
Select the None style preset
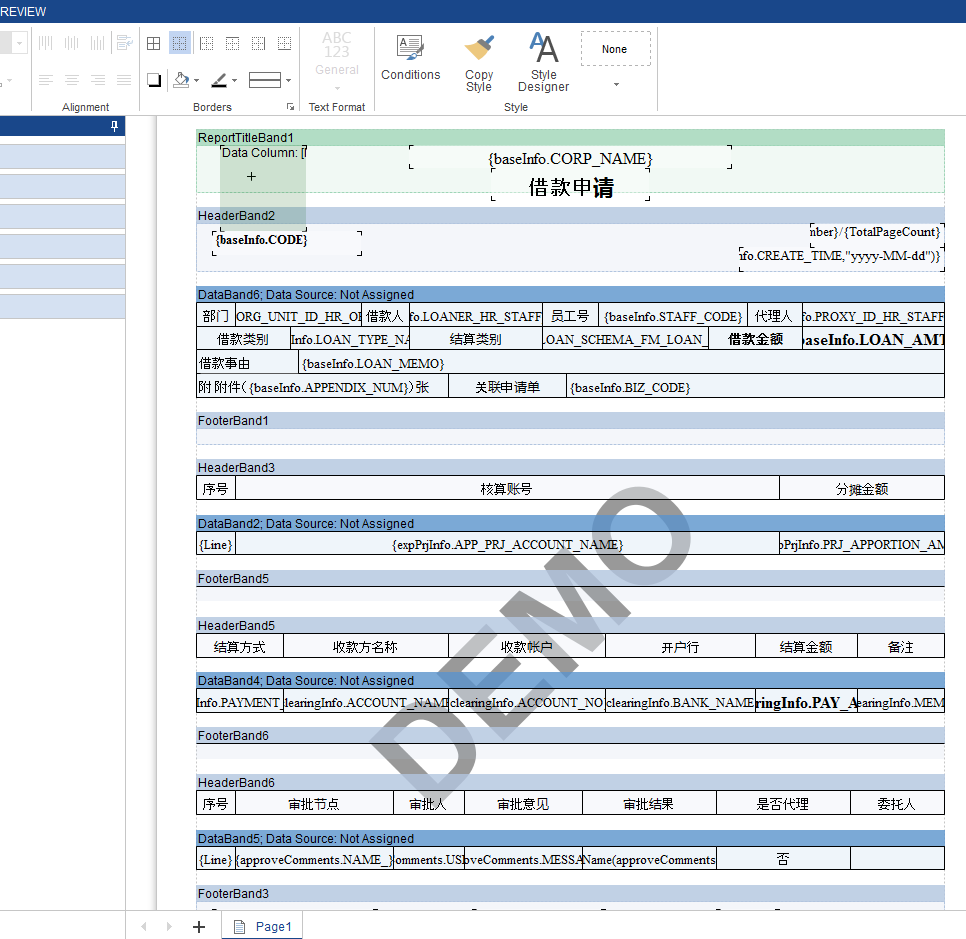[615, 49]
